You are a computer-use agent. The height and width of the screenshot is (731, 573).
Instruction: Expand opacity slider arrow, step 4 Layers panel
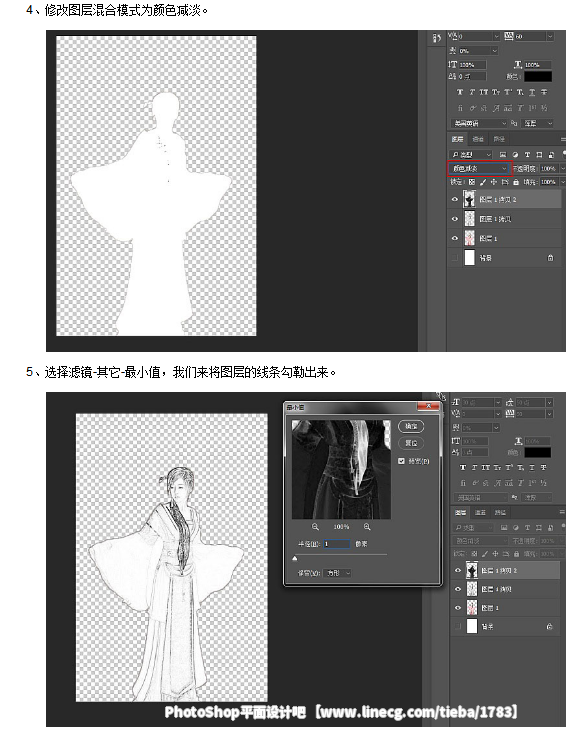tap(562, 168)
